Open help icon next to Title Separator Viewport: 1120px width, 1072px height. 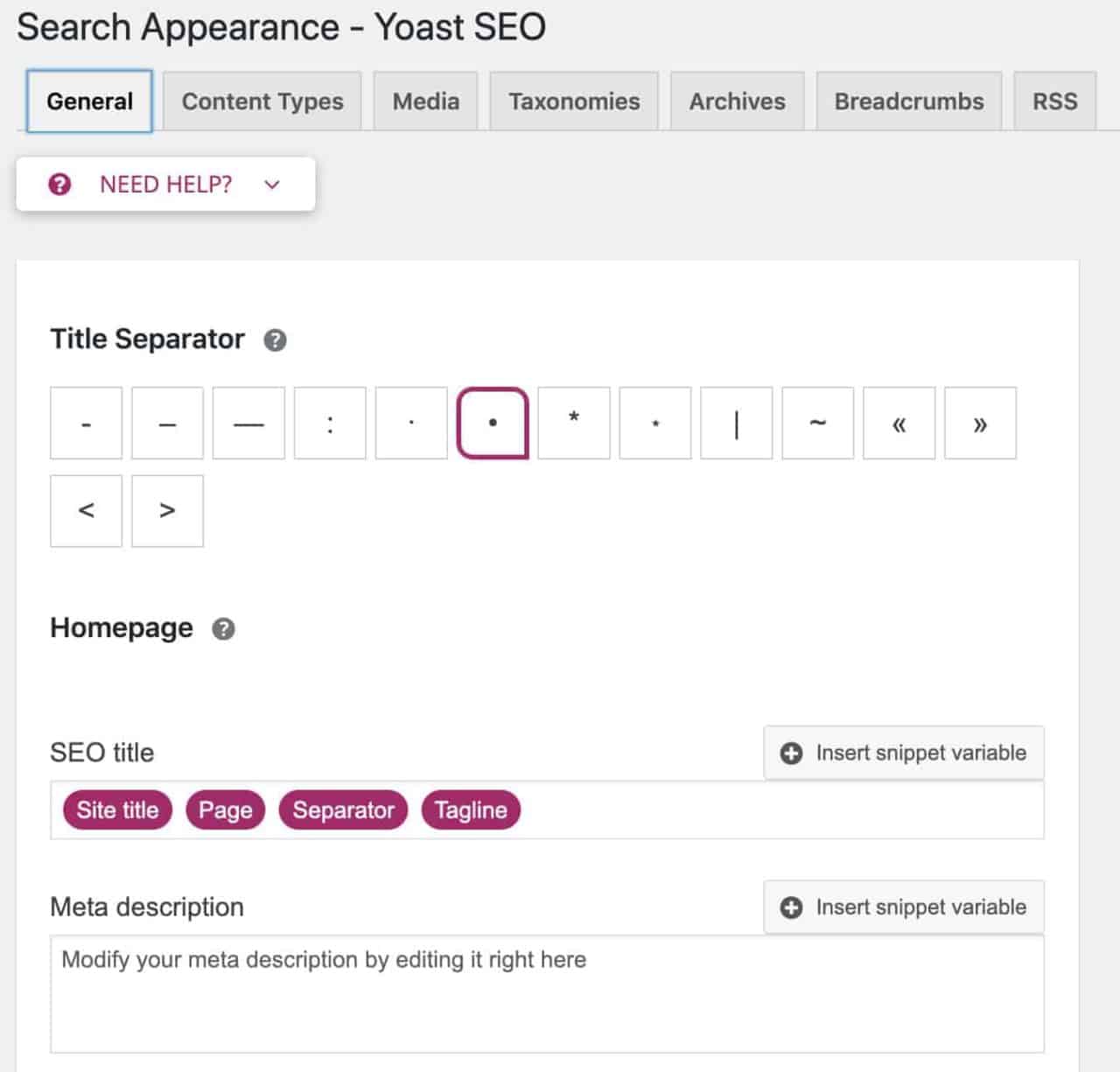click(276, 340)
